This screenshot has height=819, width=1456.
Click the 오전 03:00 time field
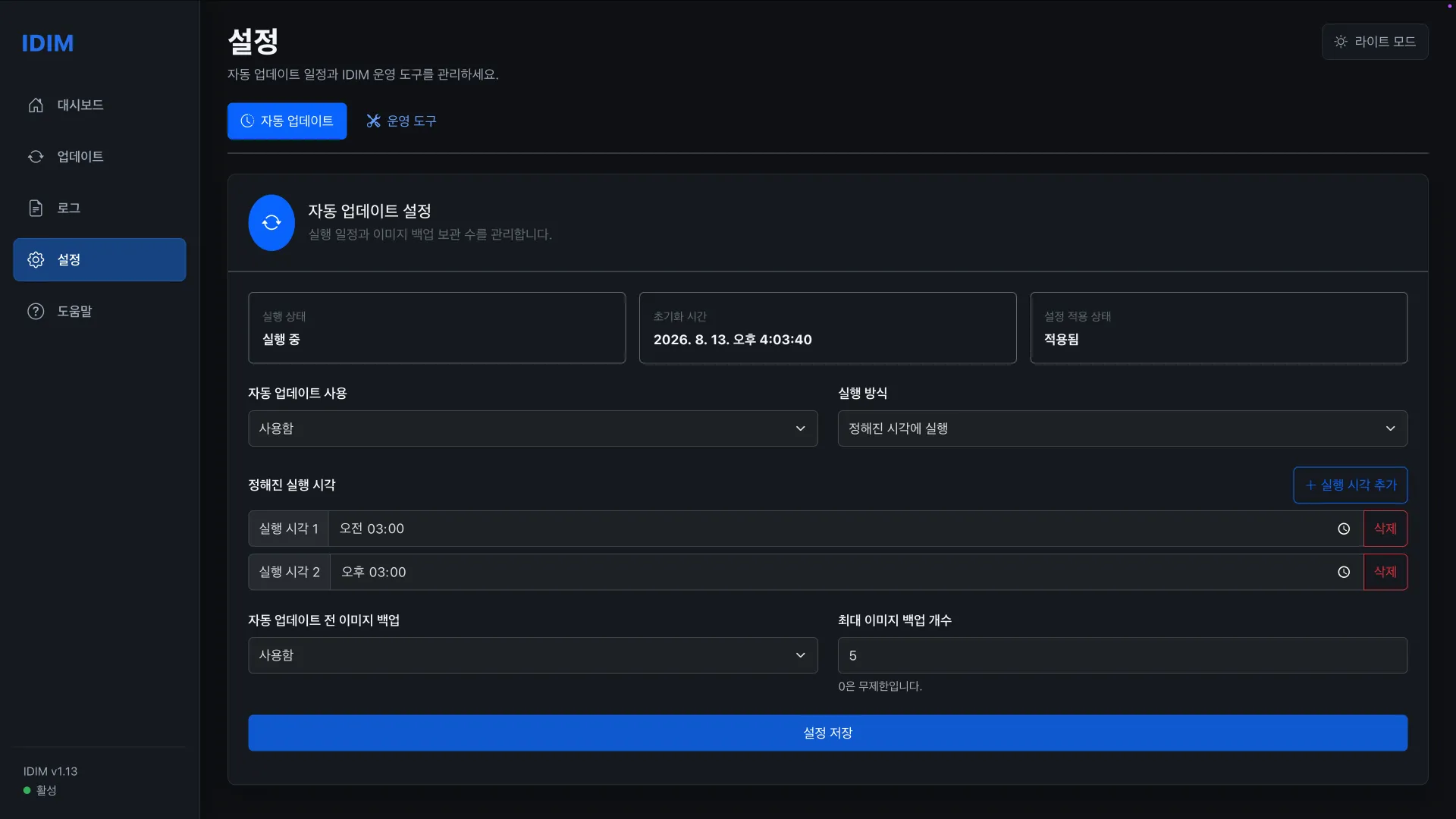point(846,529)
